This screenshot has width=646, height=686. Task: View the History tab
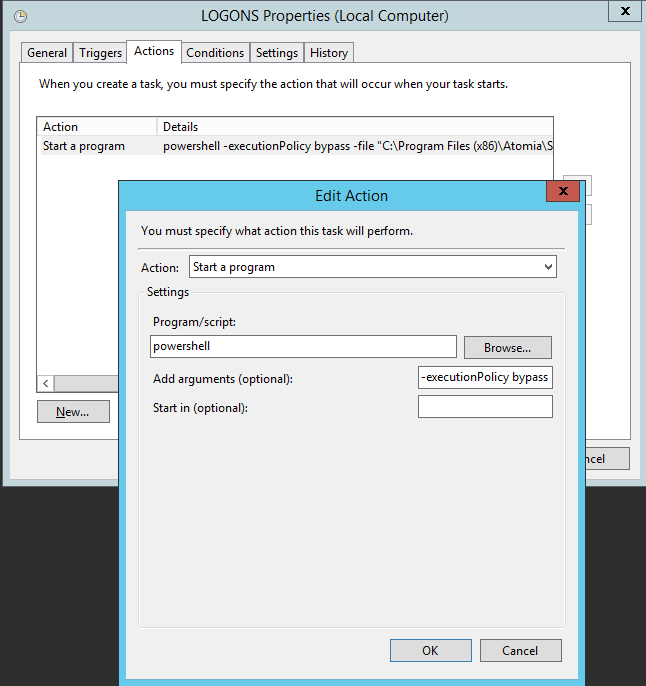pos(329,53)
